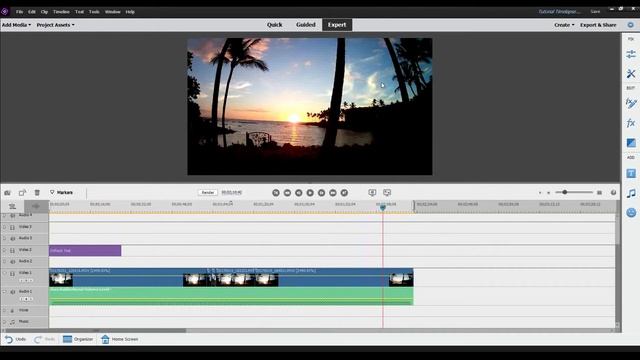
Task: Click the trash delete icon in timeline toolbar
Action: tap(37, 193)
